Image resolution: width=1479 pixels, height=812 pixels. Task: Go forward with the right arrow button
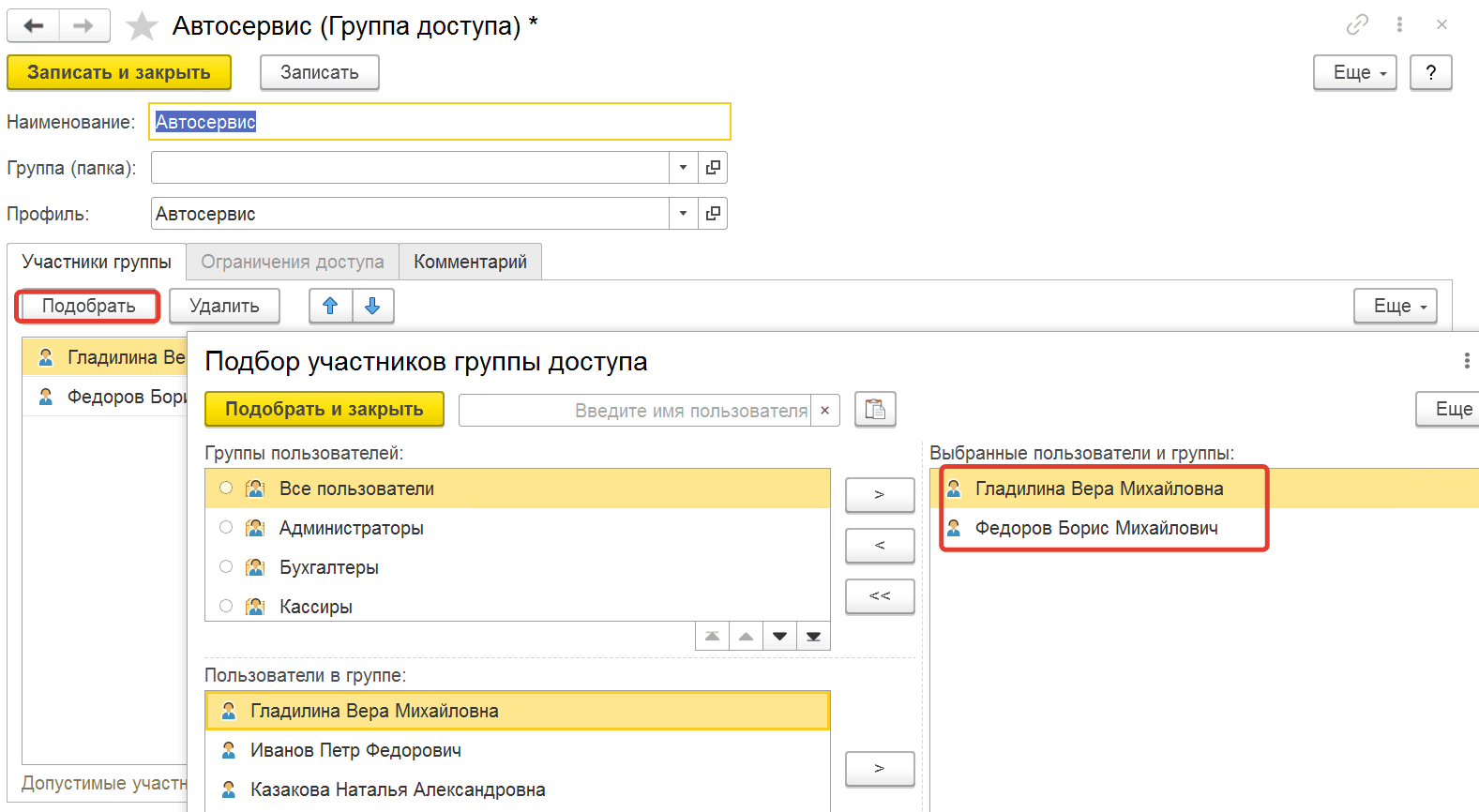pyautogui.click(x=84, y=25)
